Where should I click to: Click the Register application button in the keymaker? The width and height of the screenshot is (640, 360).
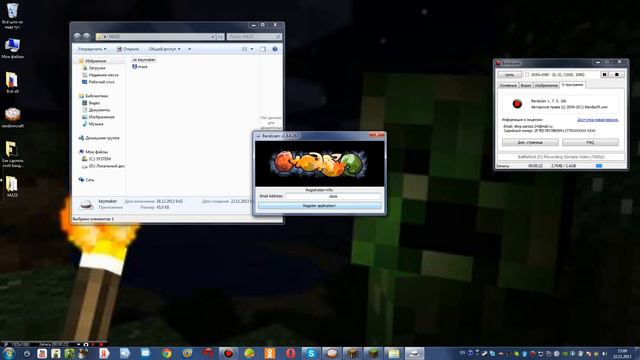319,206
